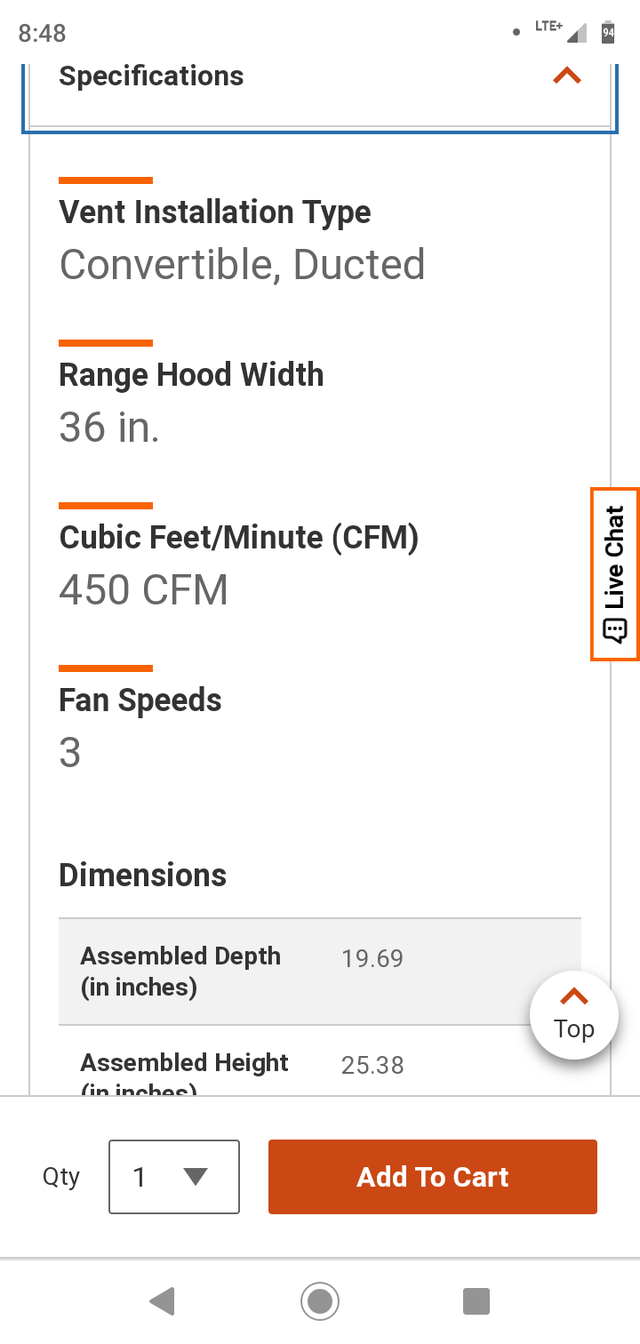Open the Live Chat side tab
This screenshot has height=1344, width=640.
click(614, 560)
